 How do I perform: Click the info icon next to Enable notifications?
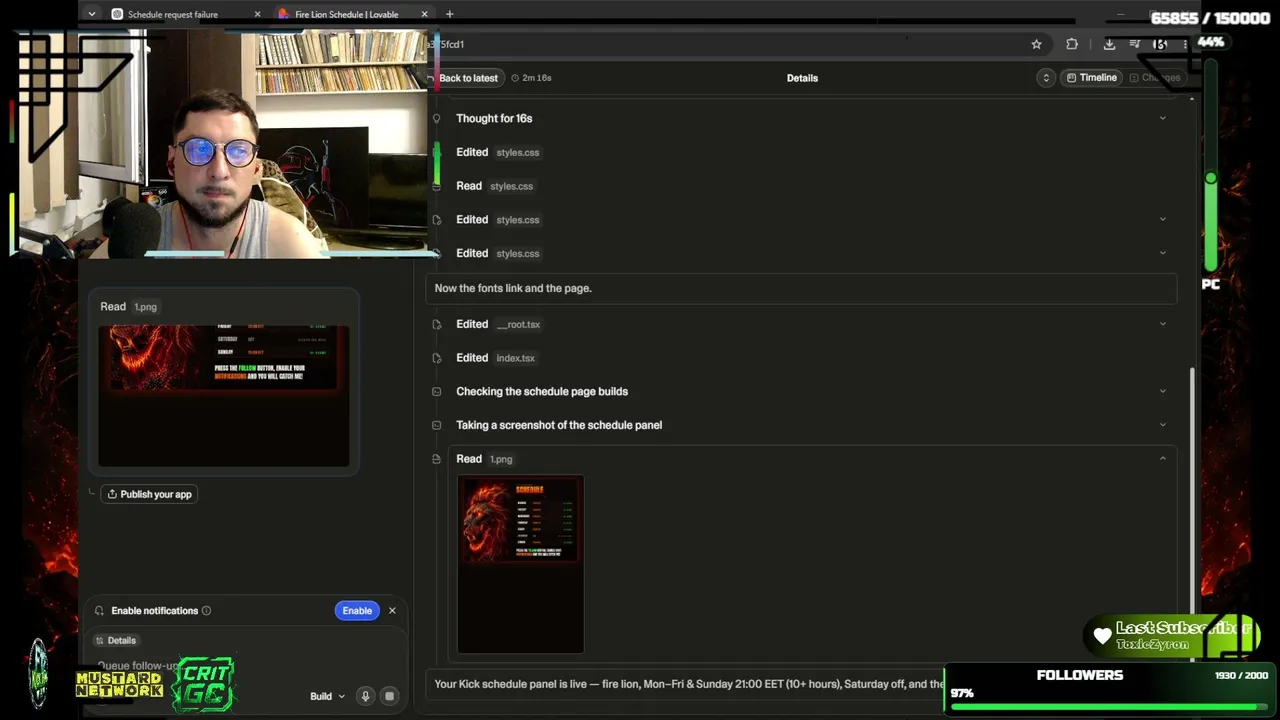[206, 611]
